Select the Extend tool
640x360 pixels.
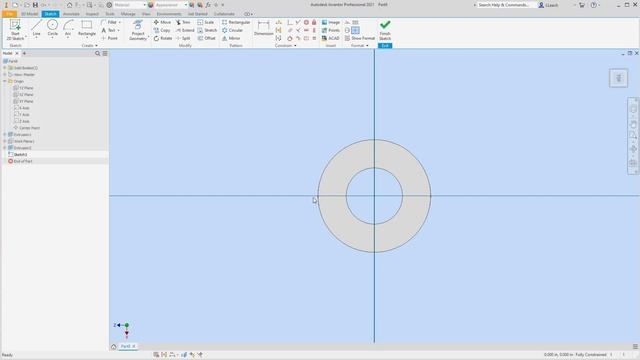185,30
